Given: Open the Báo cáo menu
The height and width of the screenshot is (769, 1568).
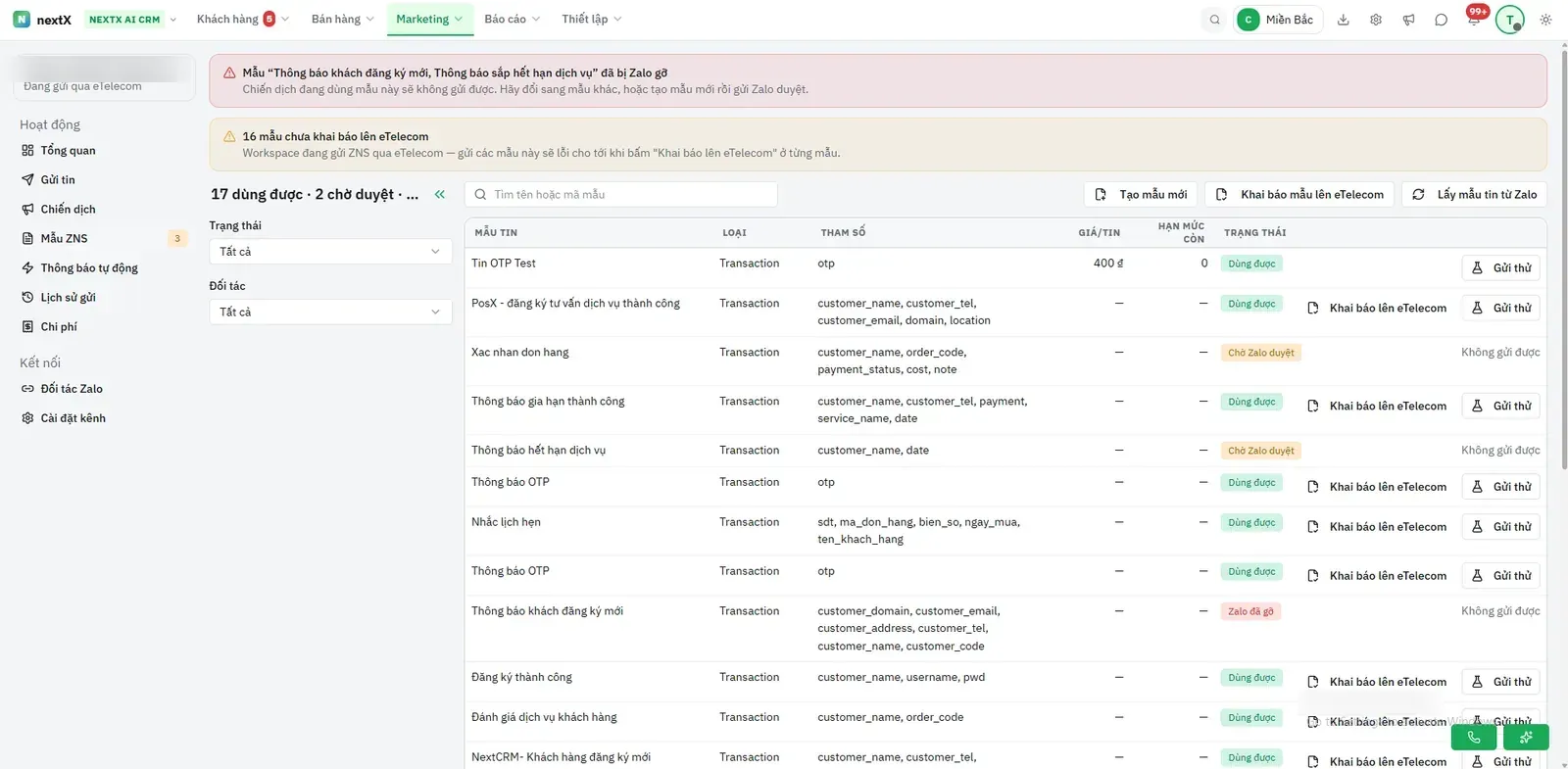Looking at the screenshot, I should (512, 20).
